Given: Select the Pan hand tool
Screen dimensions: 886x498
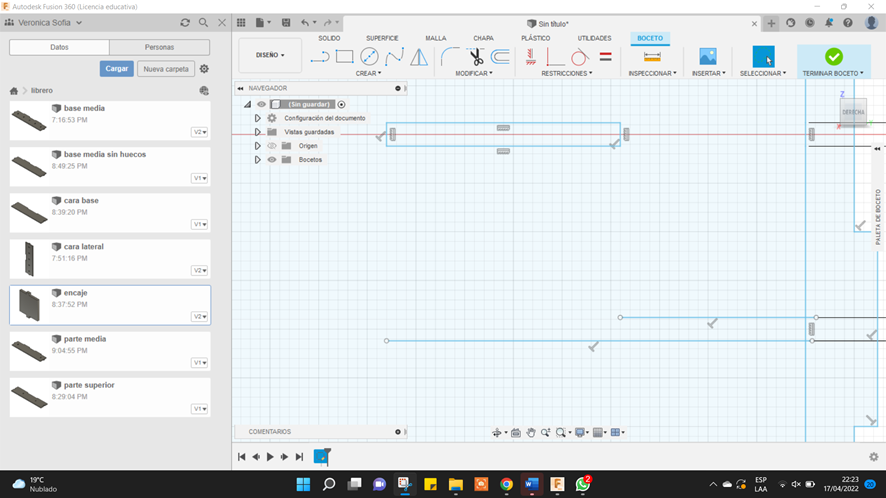Looking at the screenshot, I should [531, 432].
